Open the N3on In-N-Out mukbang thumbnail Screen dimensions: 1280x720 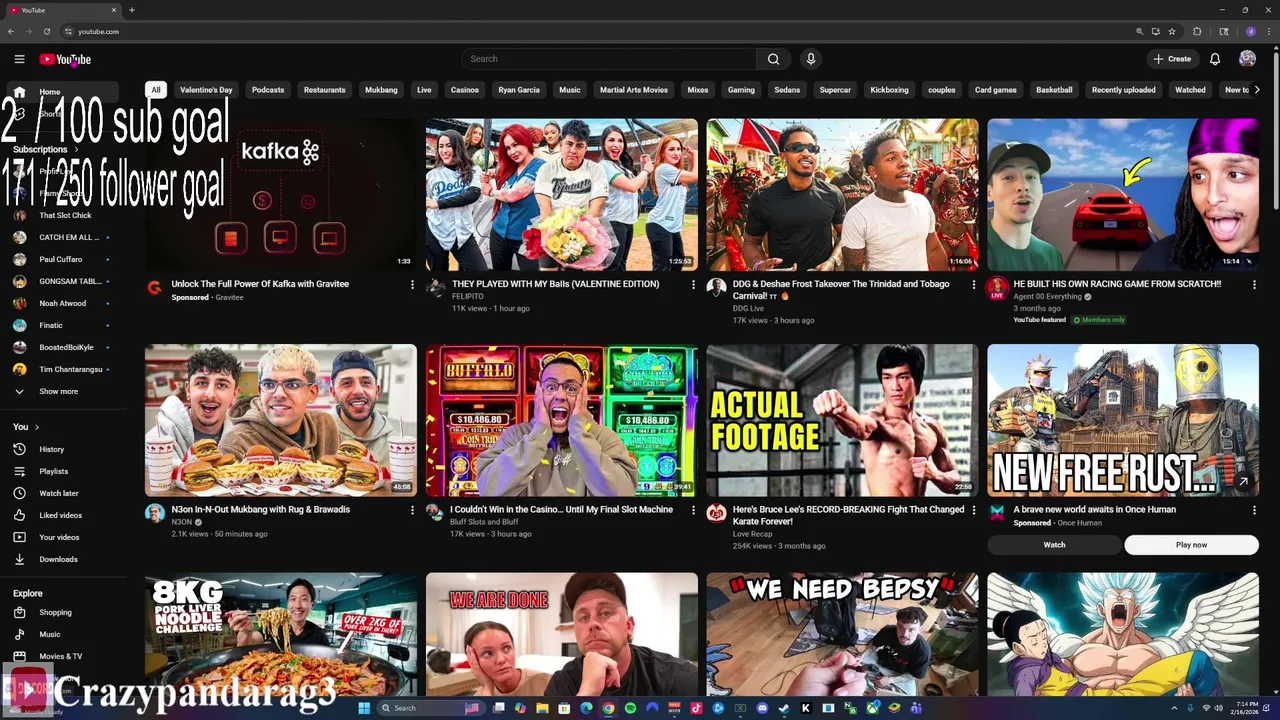281,420
